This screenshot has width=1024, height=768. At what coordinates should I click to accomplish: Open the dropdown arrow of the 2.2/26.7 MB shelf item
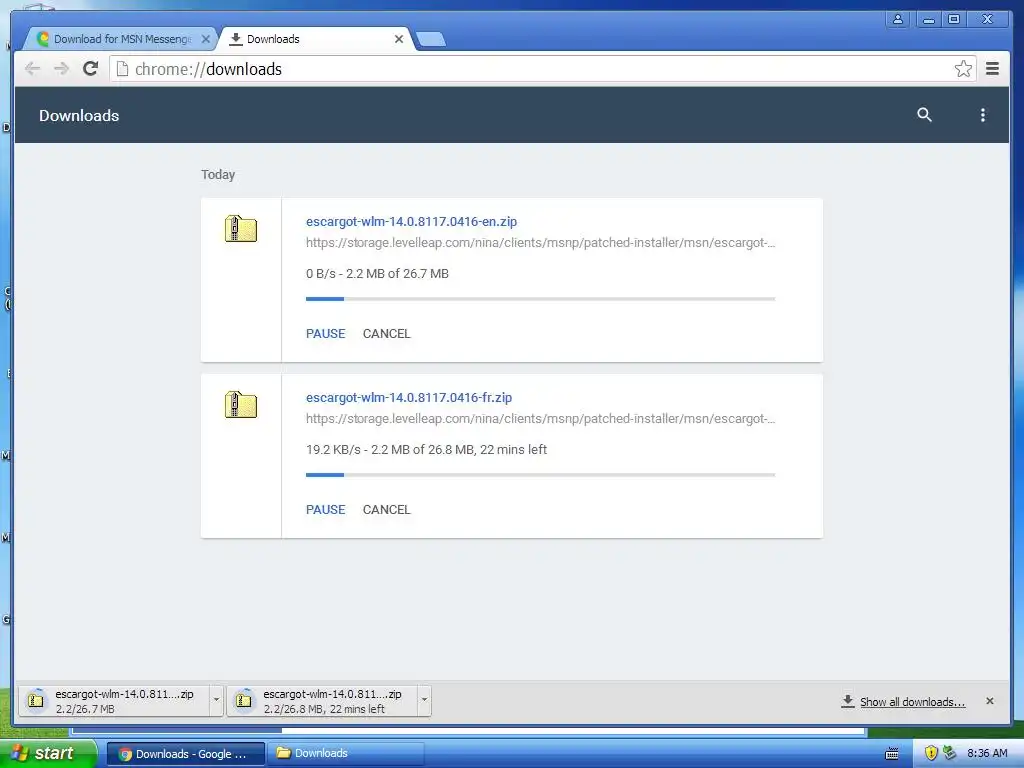(216, 701)
